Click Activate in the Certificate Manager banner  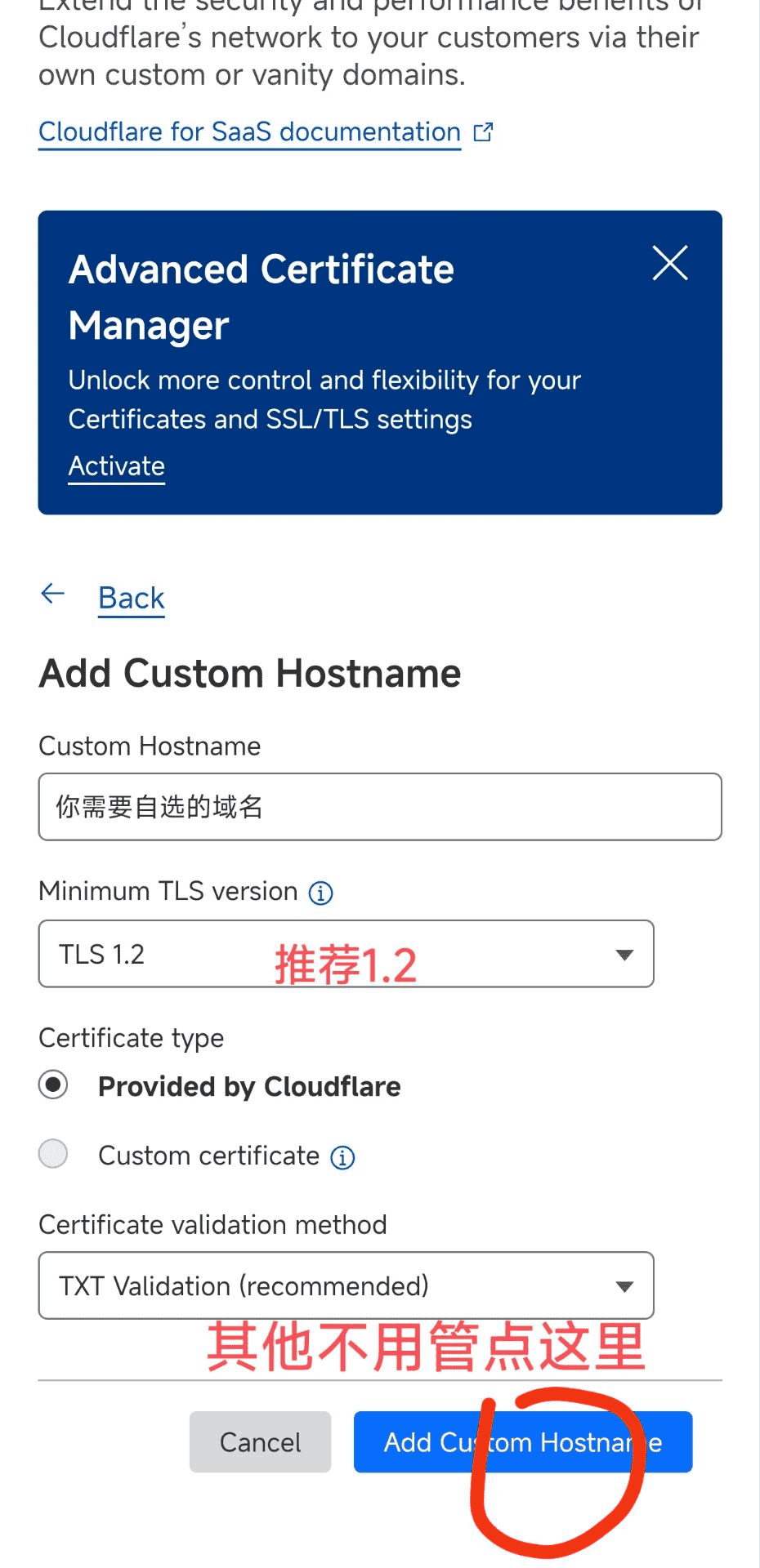click(x=117, y=466)
